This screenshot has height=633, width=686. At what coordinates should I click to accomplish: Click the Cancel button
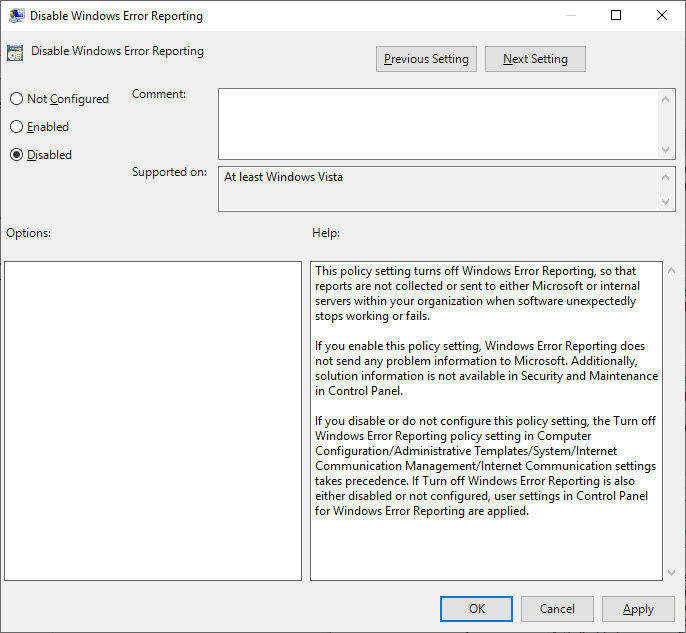(x=557, y=609)
